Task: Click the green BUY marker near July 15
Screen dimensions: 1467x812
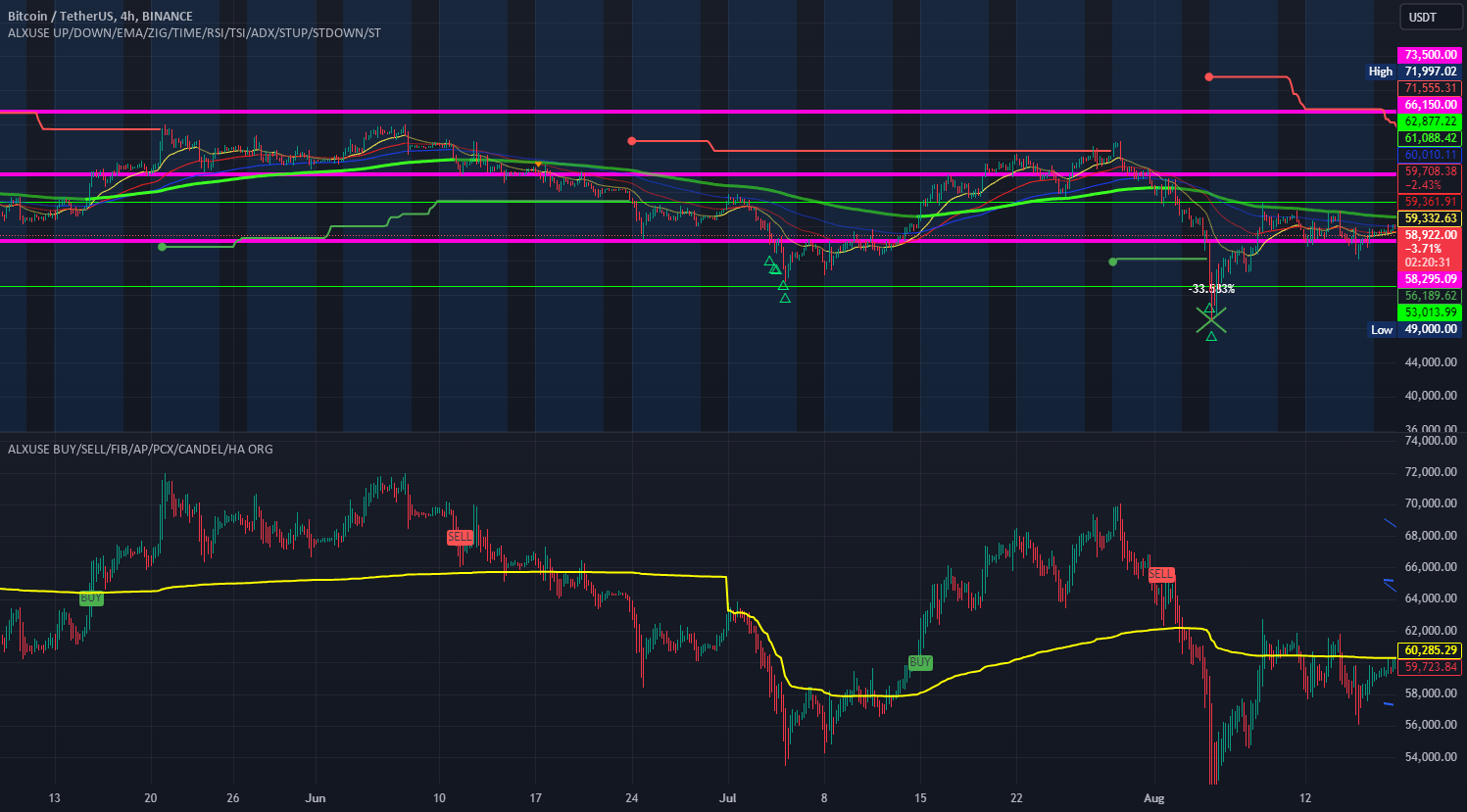Action: [920, 662]
